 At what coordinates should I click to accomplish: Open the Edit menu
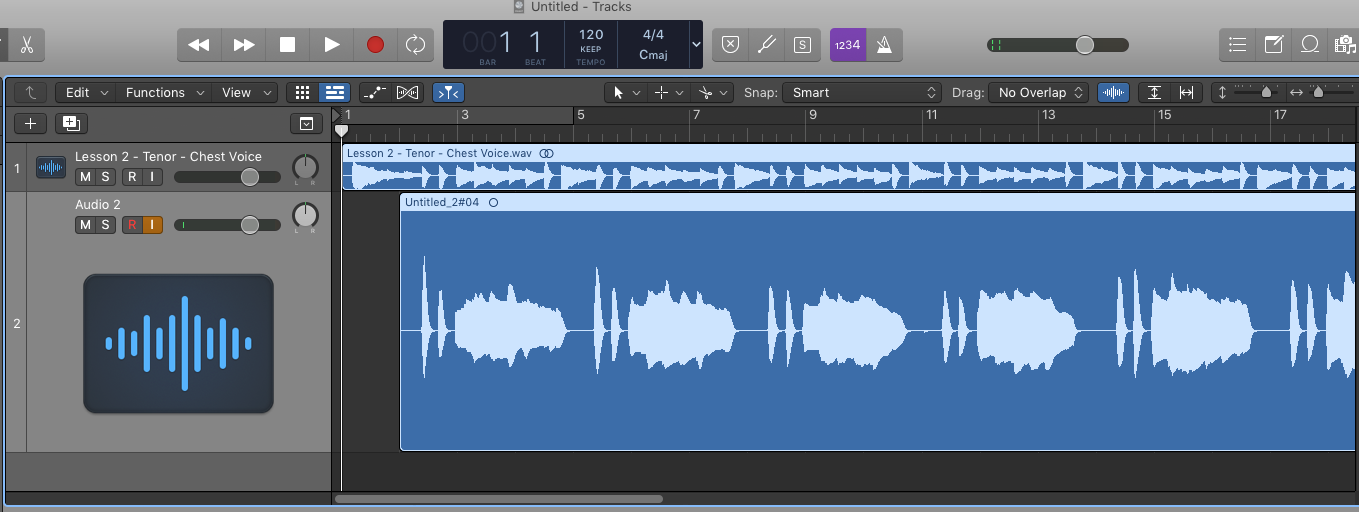86,92
